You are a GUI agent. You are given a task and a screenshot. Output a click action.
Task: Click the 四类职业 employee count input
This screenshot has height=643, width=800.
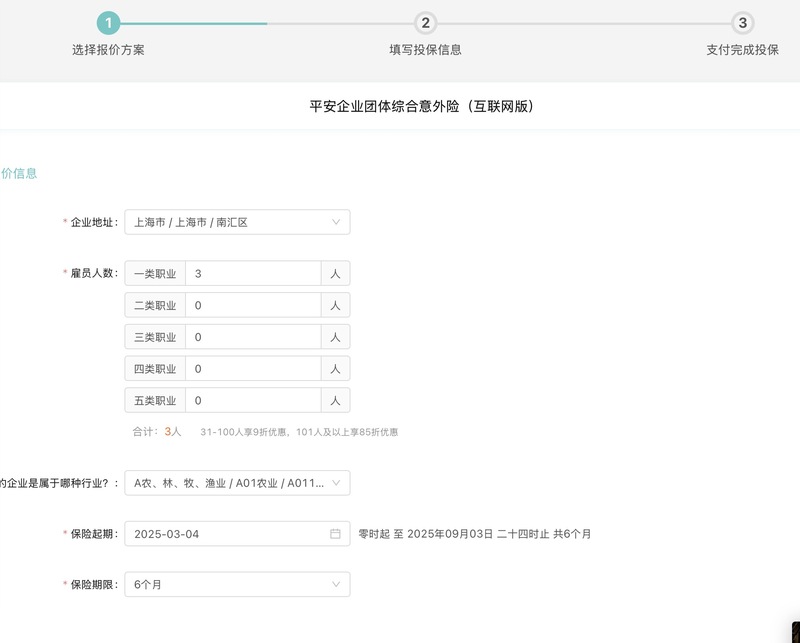click(253, 368)
